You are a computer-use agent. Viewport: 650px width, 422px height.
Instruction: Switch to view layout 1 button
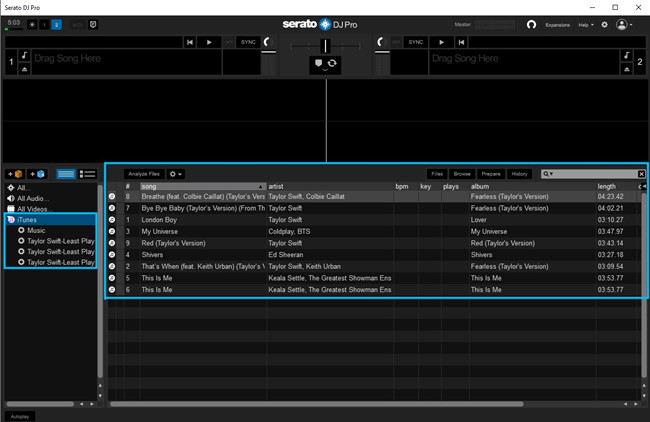coord(44,25)
